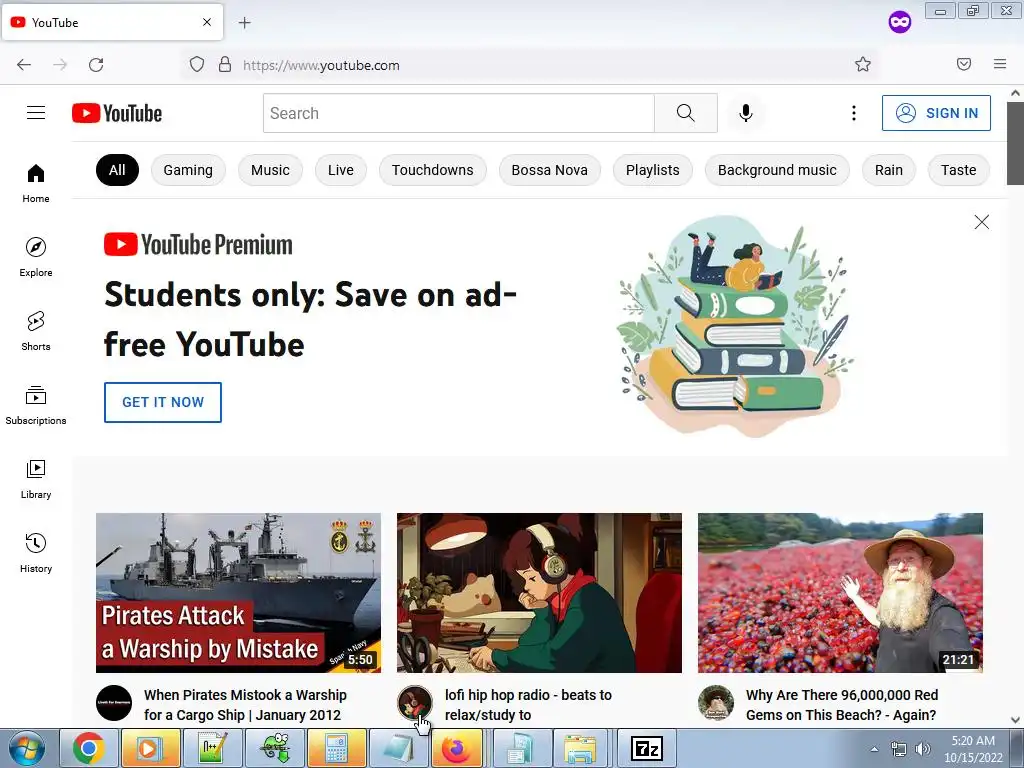This screenshot has width=1024, height=768.
Task: Select the Rain filter chip
Action: pyautogui.click(x=889, y=170)
